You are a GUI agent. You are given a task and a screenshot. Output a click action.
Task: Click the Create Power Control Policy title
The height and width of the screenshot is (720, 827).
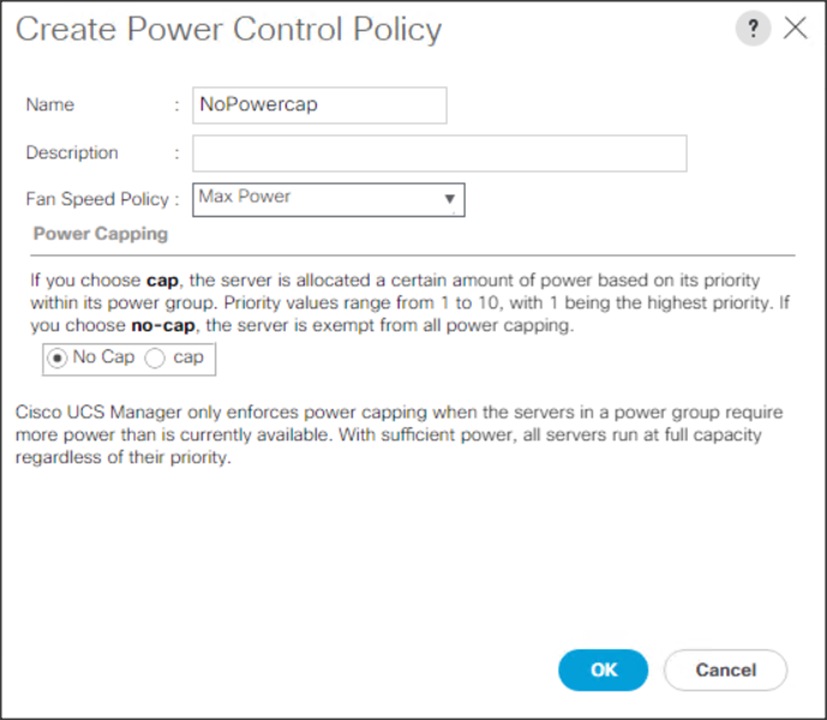point(229,29)
